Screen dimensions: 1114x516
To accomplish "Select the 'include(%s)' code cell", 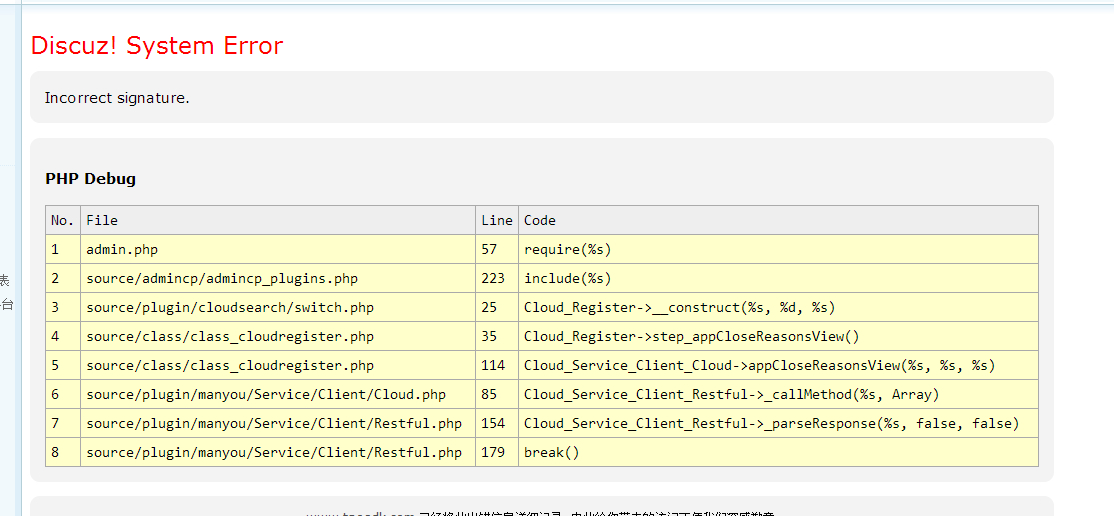I will 778,279.
